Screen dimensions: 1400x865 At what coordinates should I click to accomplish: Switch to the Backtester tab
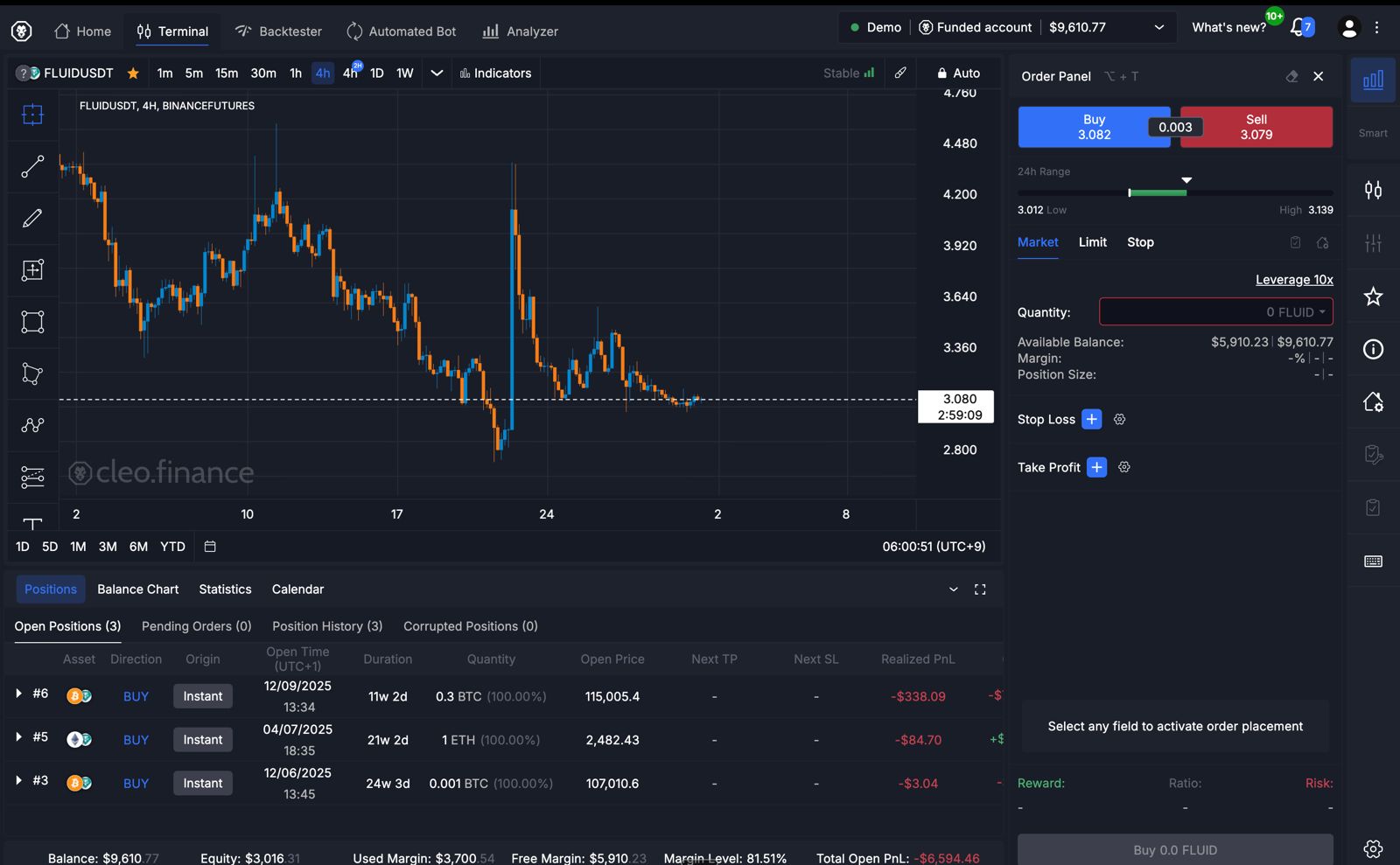278,31
